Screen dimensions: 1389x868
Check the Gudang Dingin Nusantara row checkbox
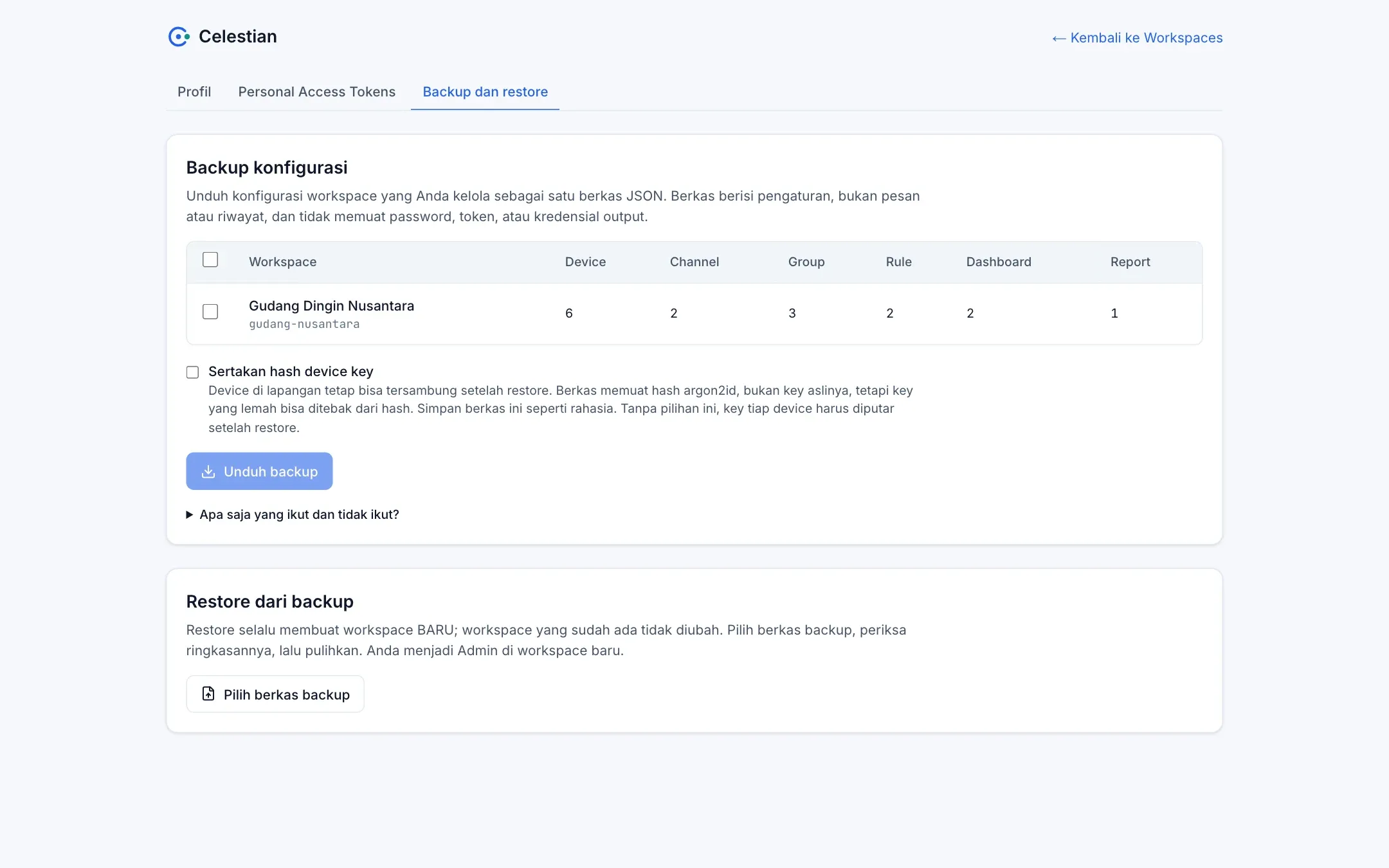[210, 312]
